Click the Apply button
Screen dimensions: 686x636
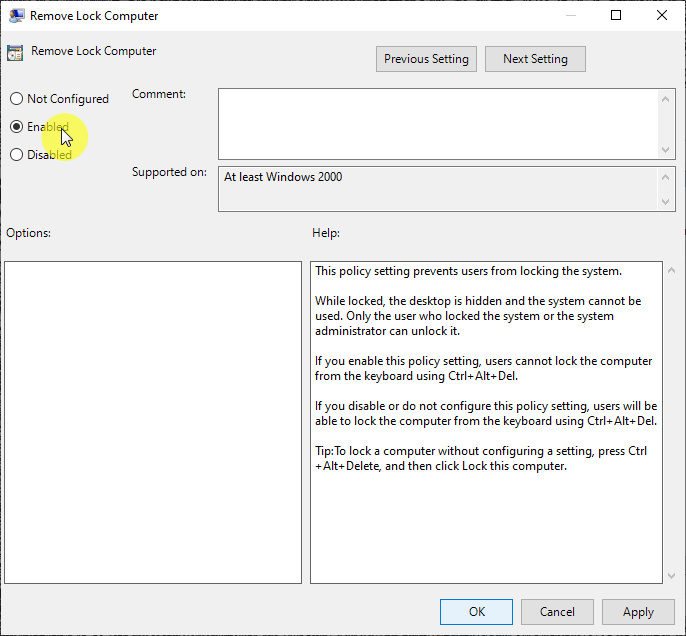pos(638,612)
